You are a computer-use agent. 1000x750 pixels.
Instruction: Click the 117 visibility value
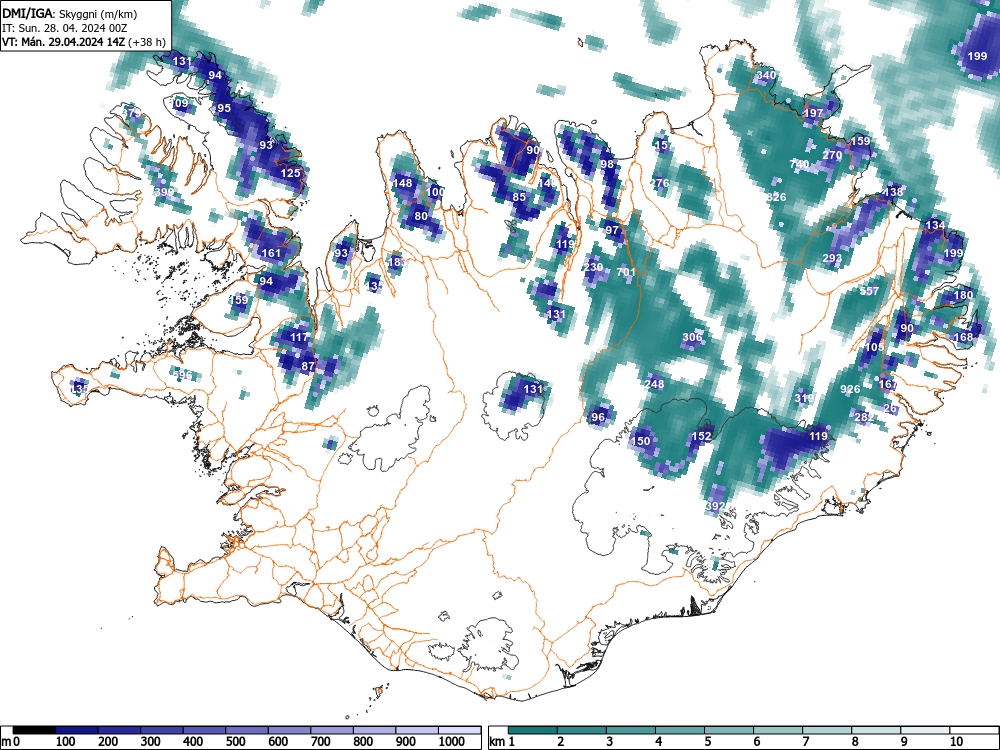click(299, 337)
